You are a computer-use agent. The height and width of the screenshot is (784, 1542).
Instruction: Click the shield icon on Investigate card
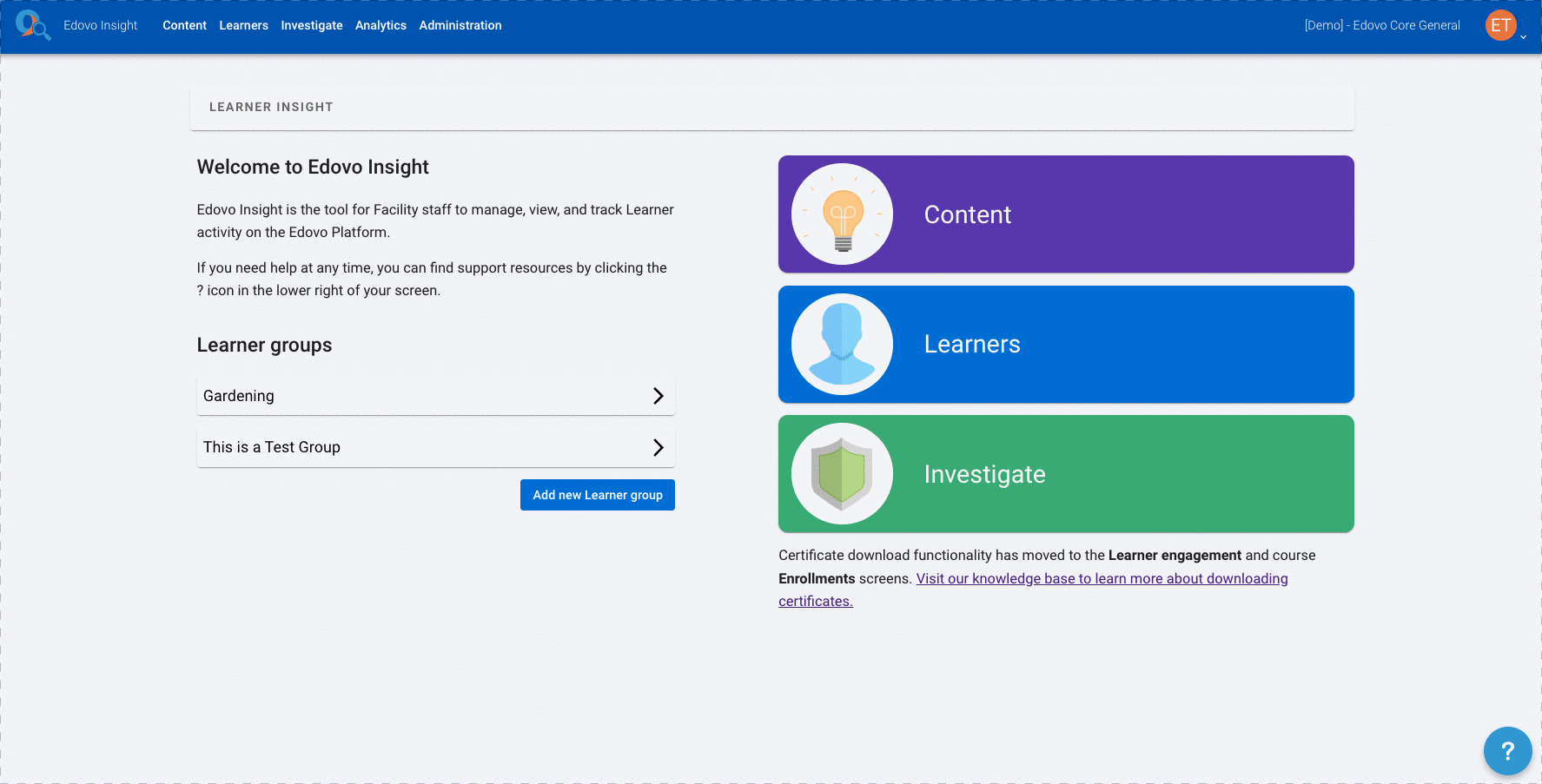842,474
